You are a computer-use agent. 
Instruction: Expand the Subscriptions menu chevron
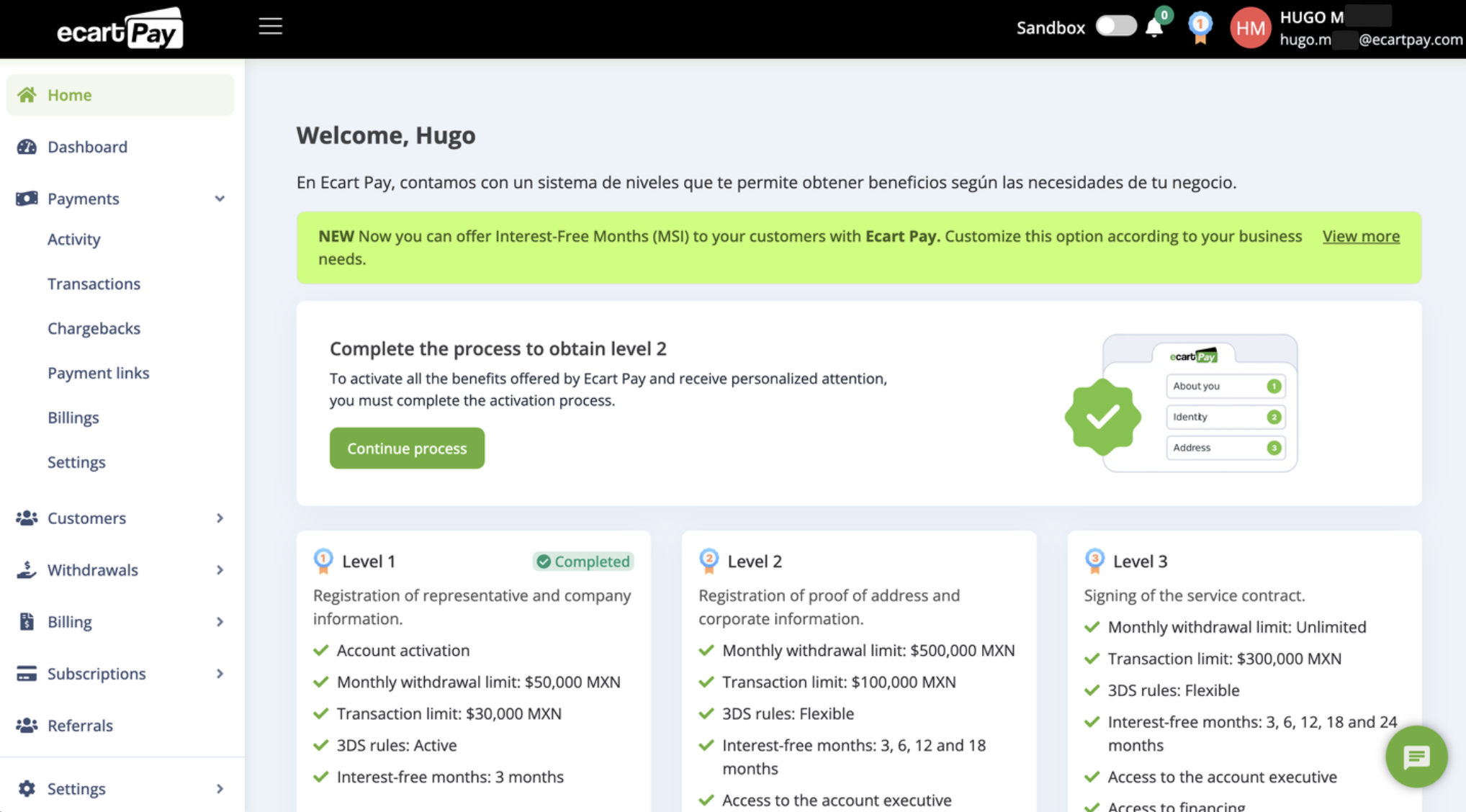(220, 674)
